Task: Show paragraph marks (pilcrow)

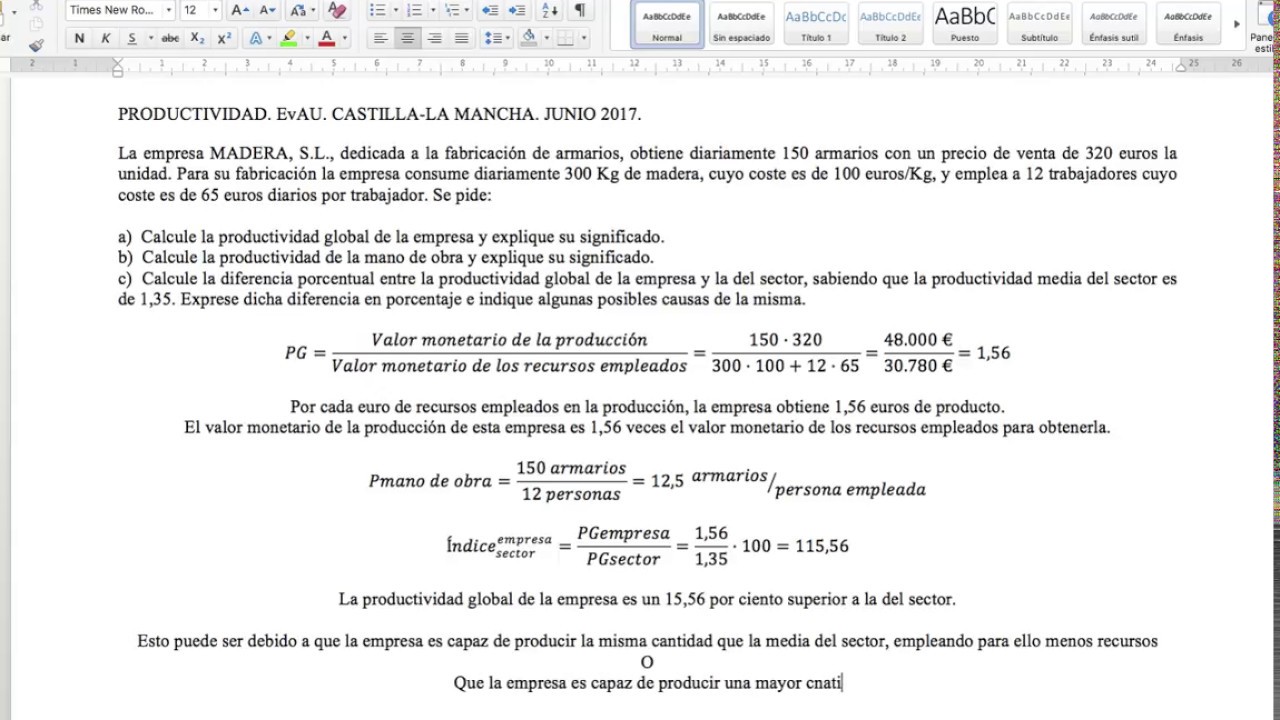Action: 579,10
